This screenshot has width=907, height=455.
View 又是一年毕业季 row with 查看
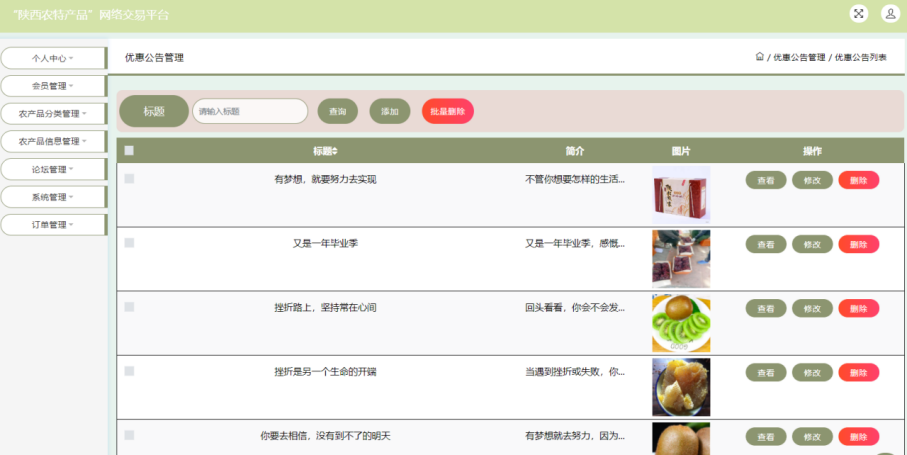pos(766,245)
